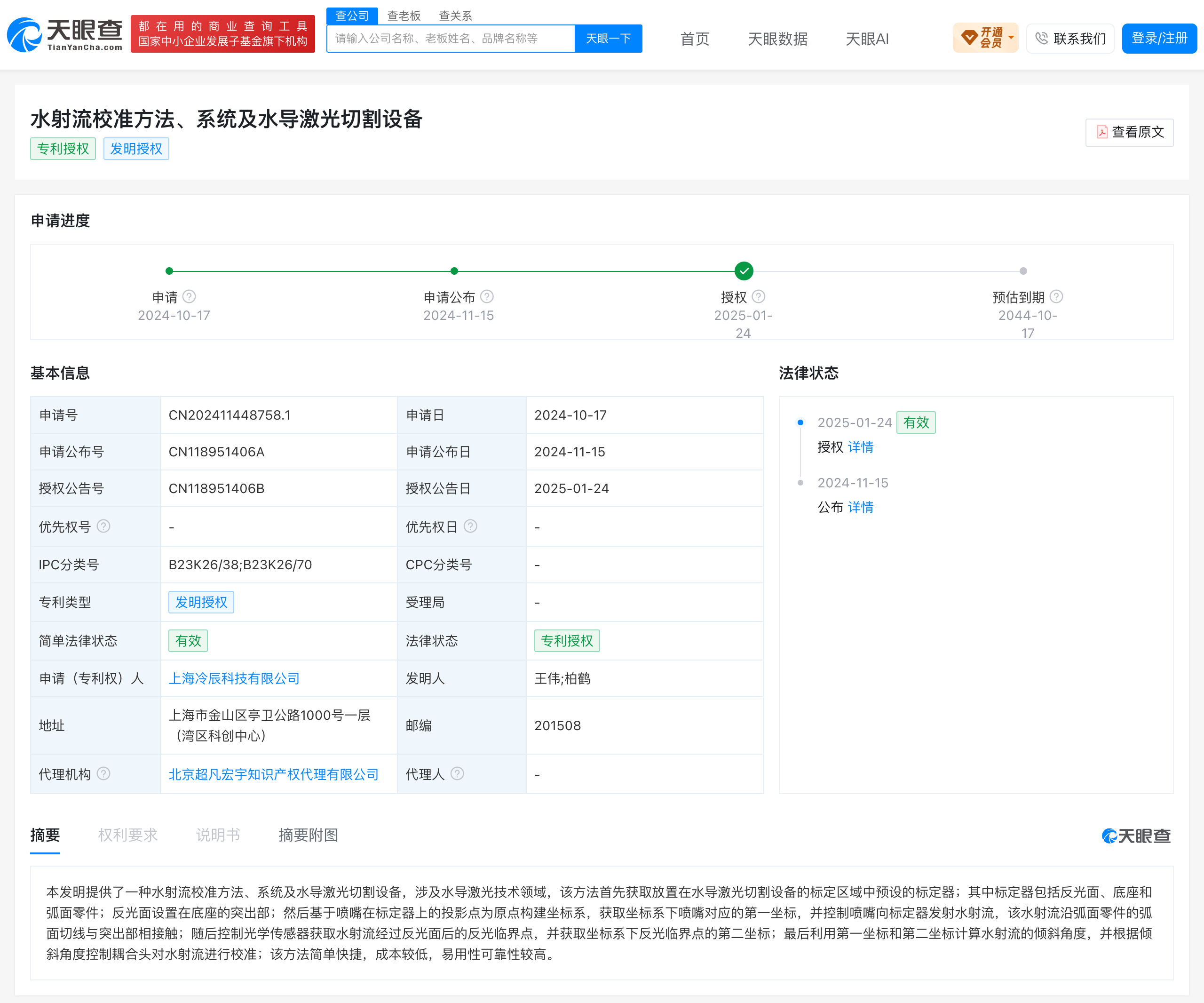Image resolution: width=1204 pixels, height=1003 pixels.
Task: Click help icon beside 代理人 label
Action: coord(457,773)
